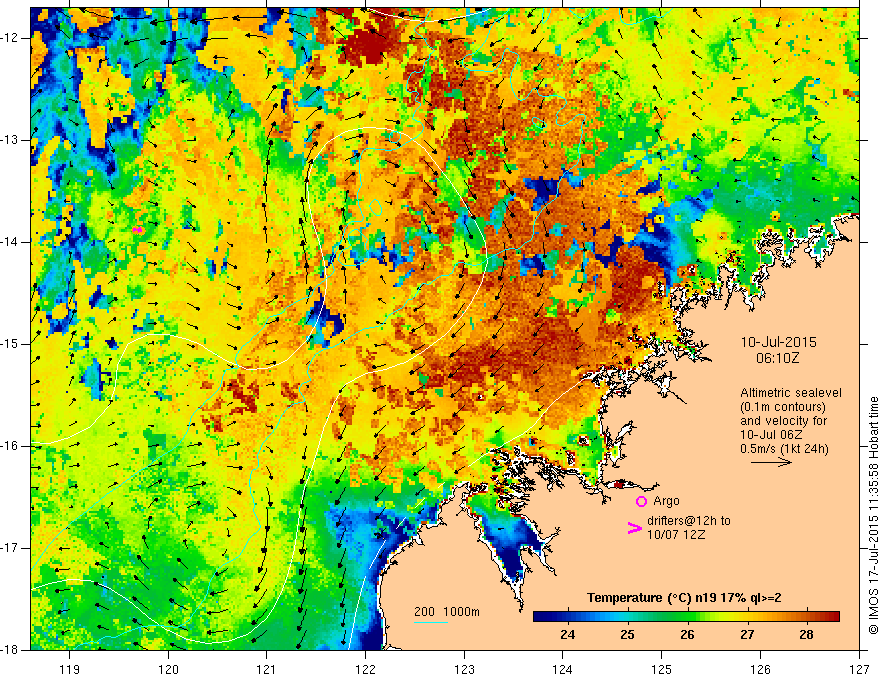Viewport: 880px width, 680px height.
Task: Click the IMOS copyright timestamp text
Action: [x=873, y=516]
